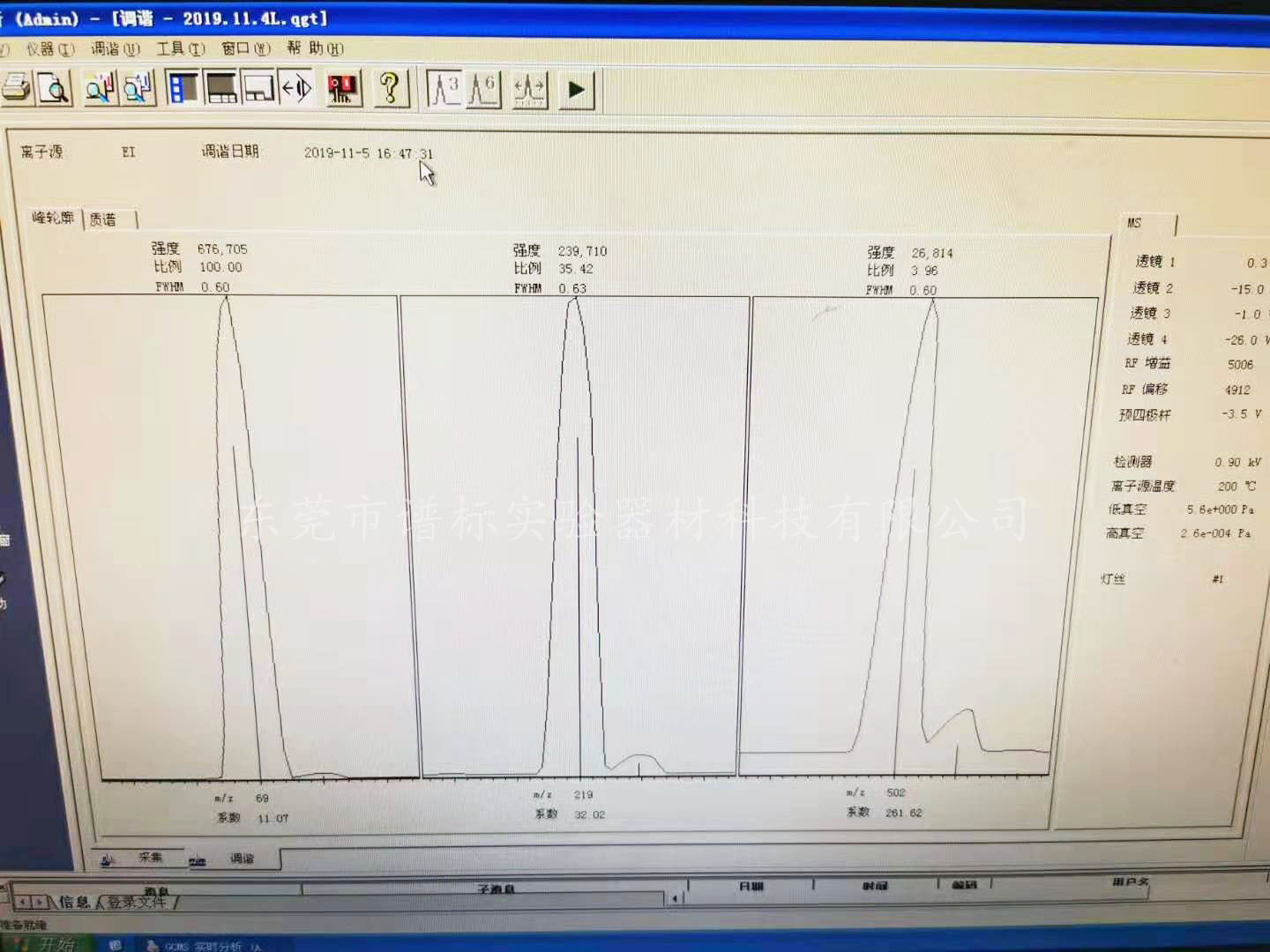The height and width of the screenshot is (952, 1270).
Task: Open the 帮助 (Help) menu
Action: coord(315,48)
